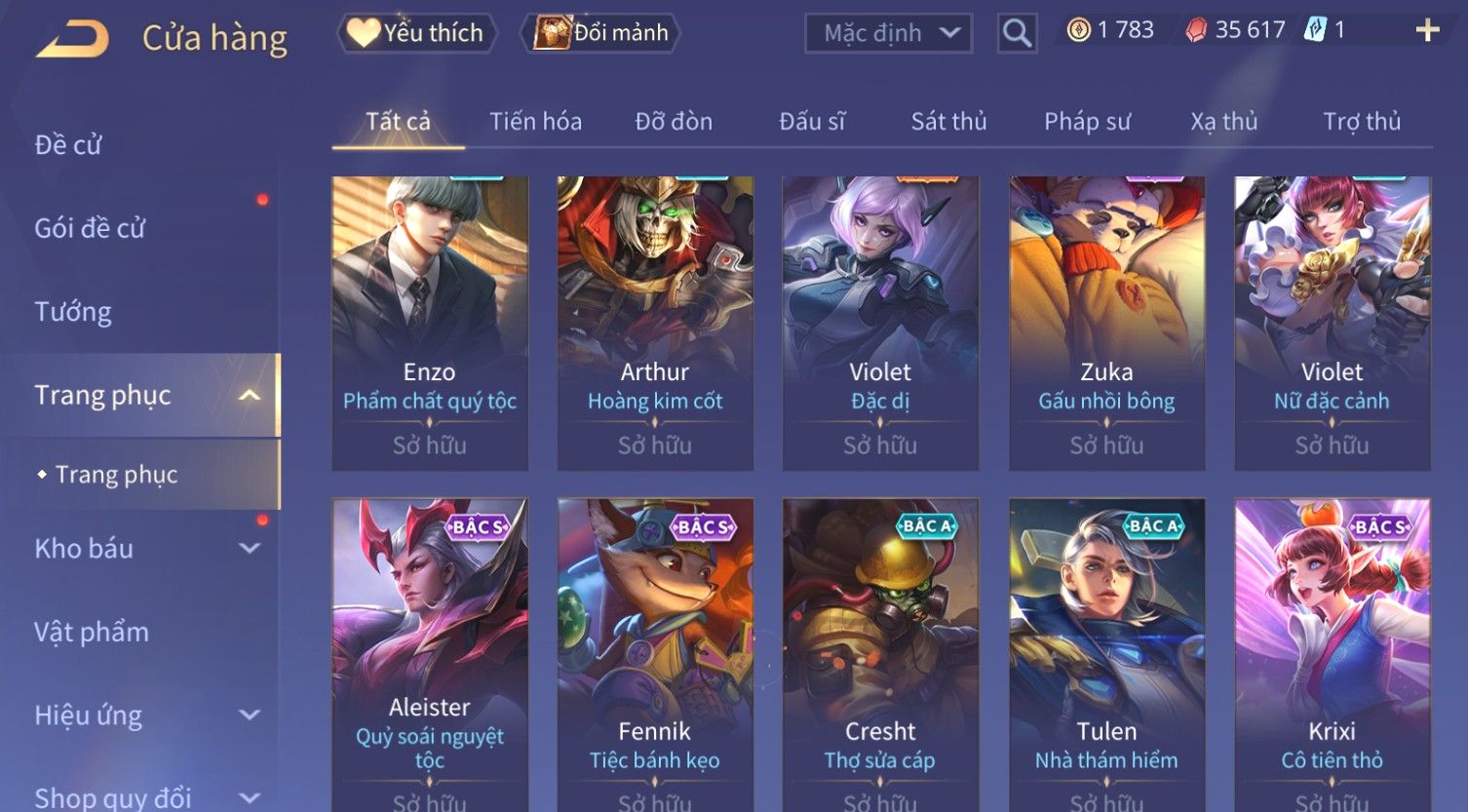Expand the Kho báu section
1468x812 pixels.
point(250,549)
